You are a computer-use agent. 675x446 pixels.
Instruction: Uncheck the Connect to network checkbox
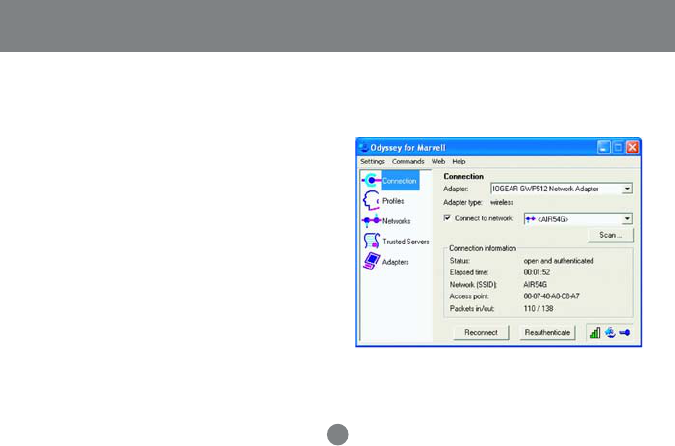(447, 218)
